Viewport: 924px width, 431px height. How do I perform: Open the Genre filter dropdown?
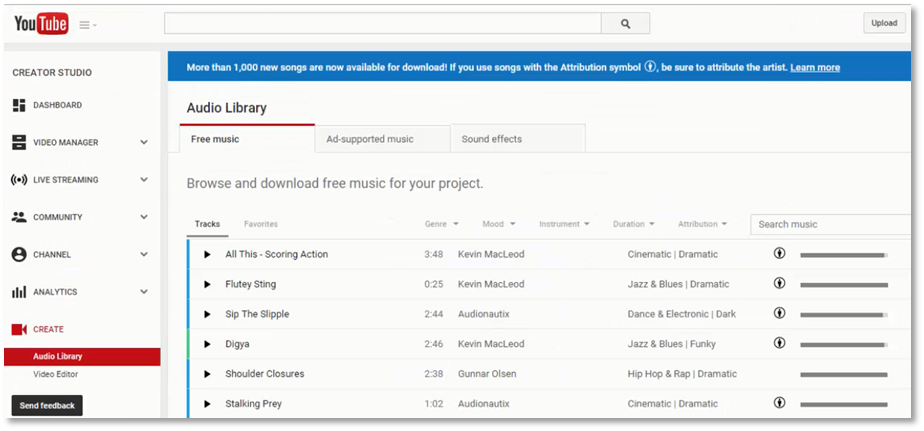pyautogui.click(x=441, y=224)
